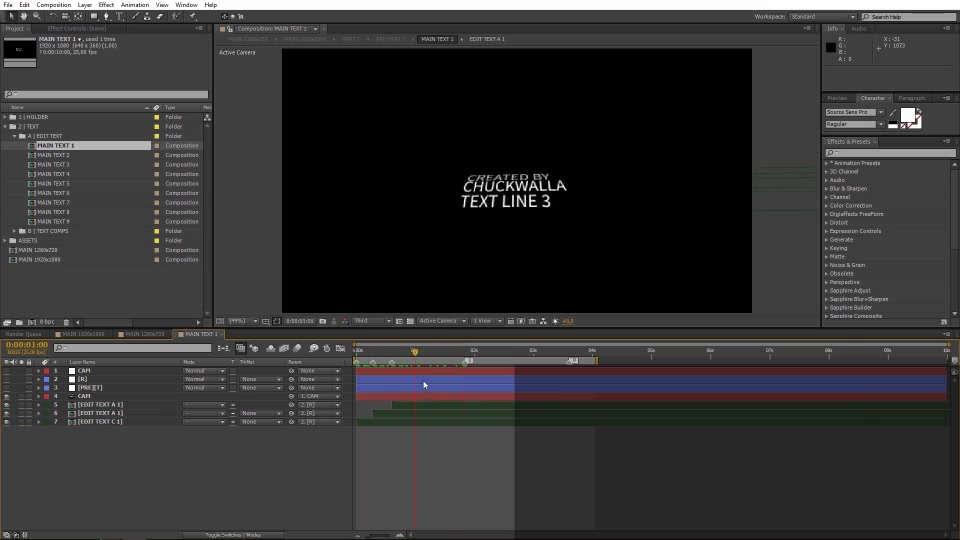
Task: Toggle transparency grid in viewer
Action: click(410, 321)
